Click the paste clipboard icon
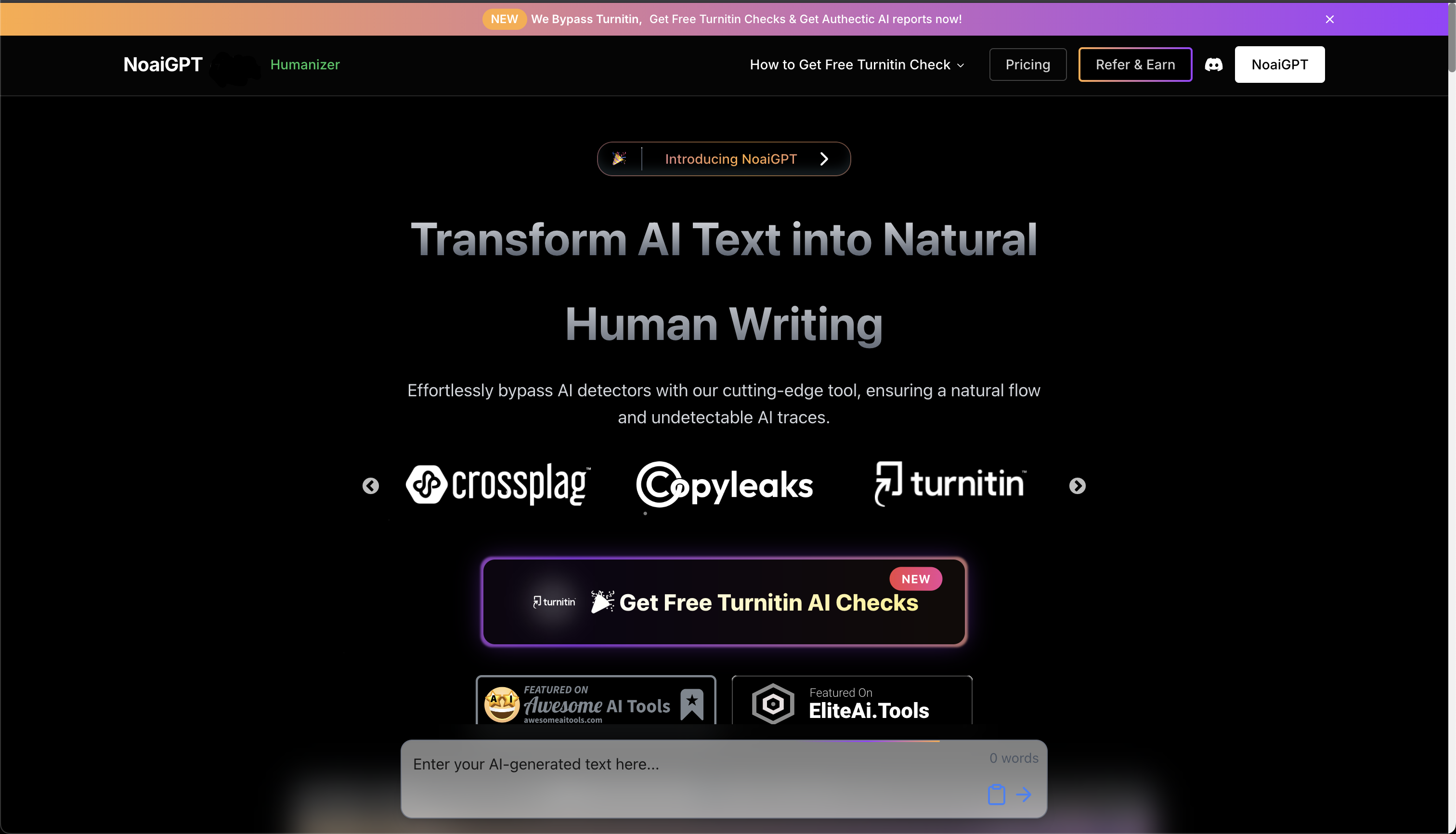 click(996, 795)
